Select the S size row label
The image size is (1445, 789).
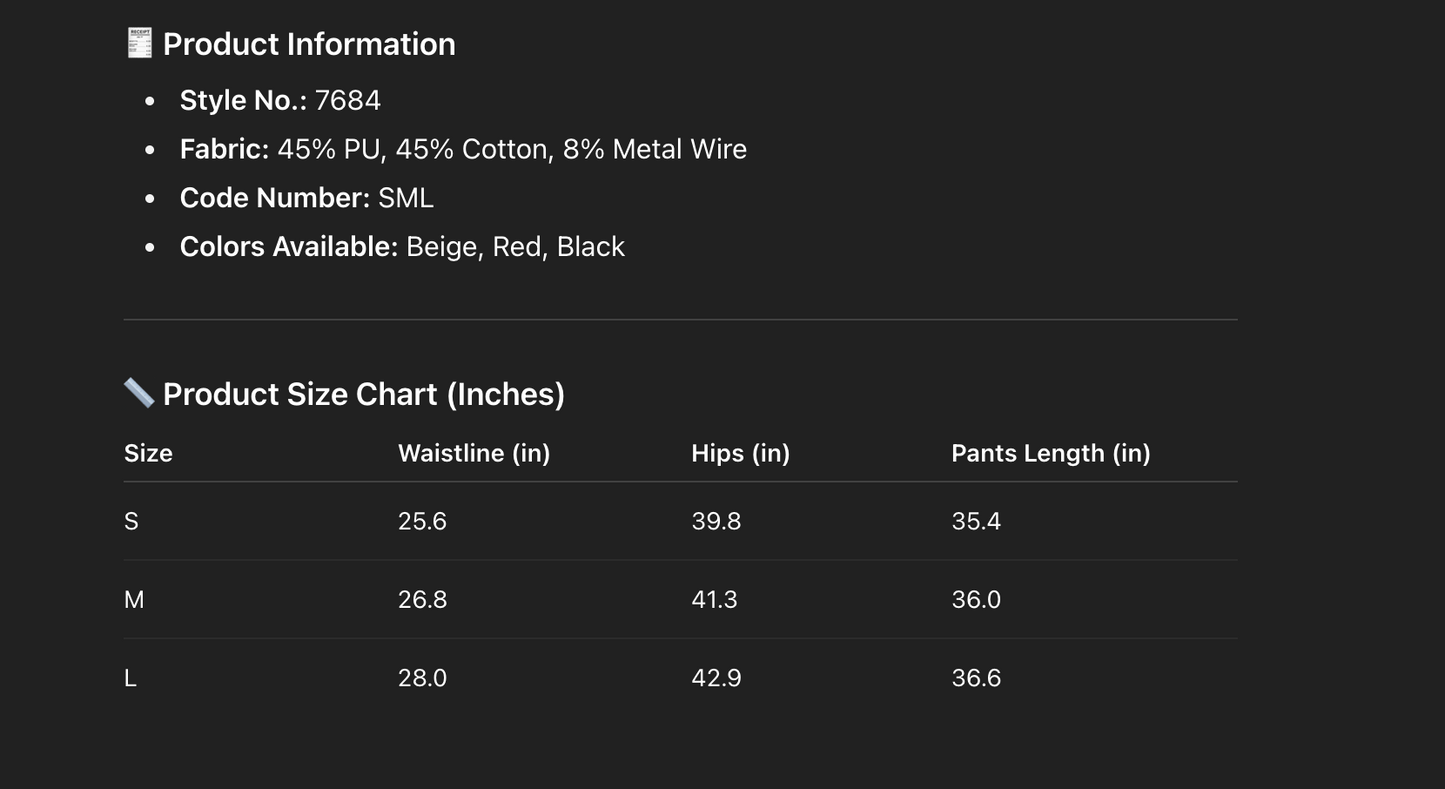coord(131,521)
